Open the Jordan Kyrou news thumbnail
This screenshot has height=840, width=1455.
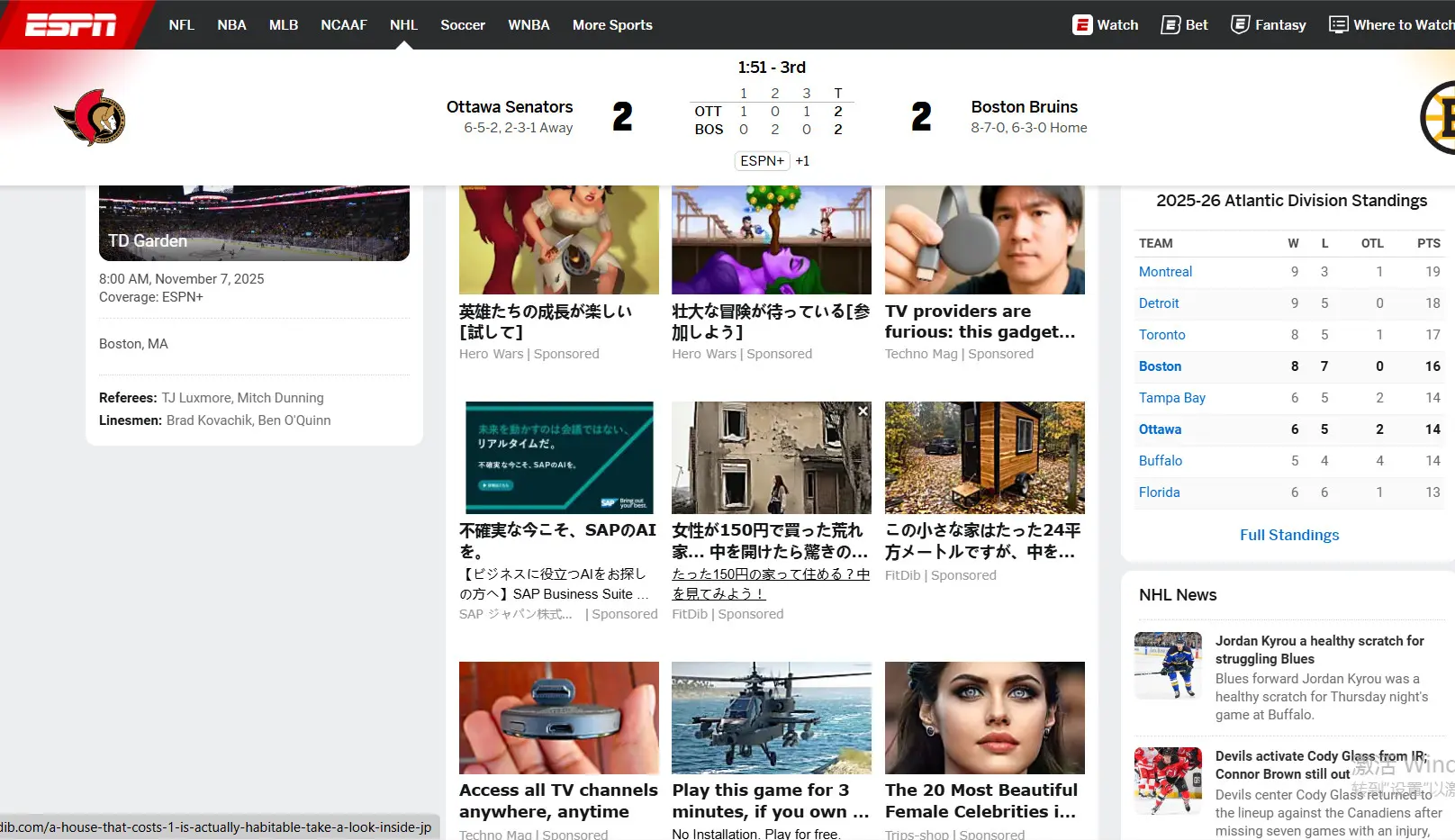coord(1168,665)
